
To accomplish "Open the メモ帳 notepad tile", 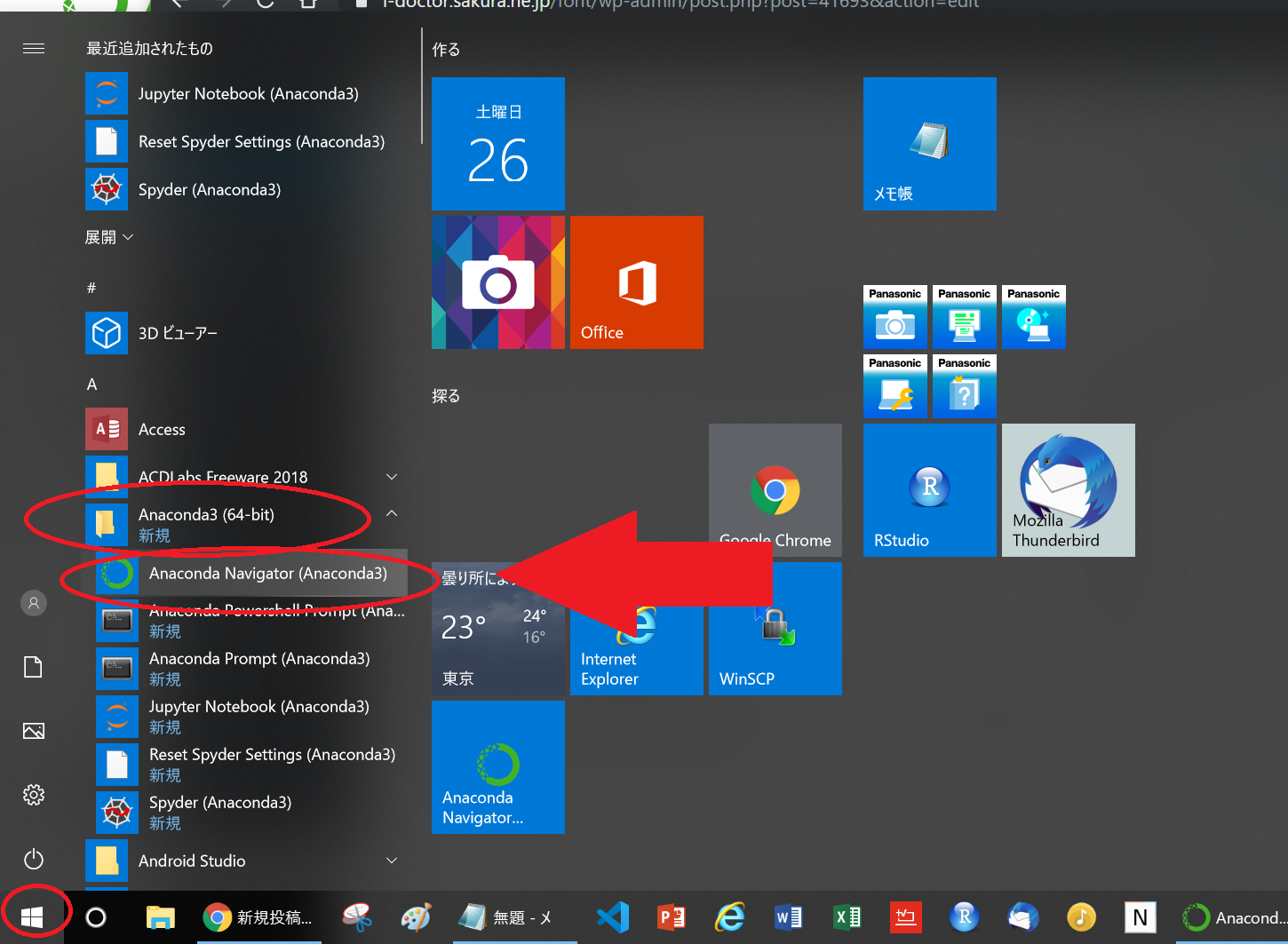I will (930, 144).
